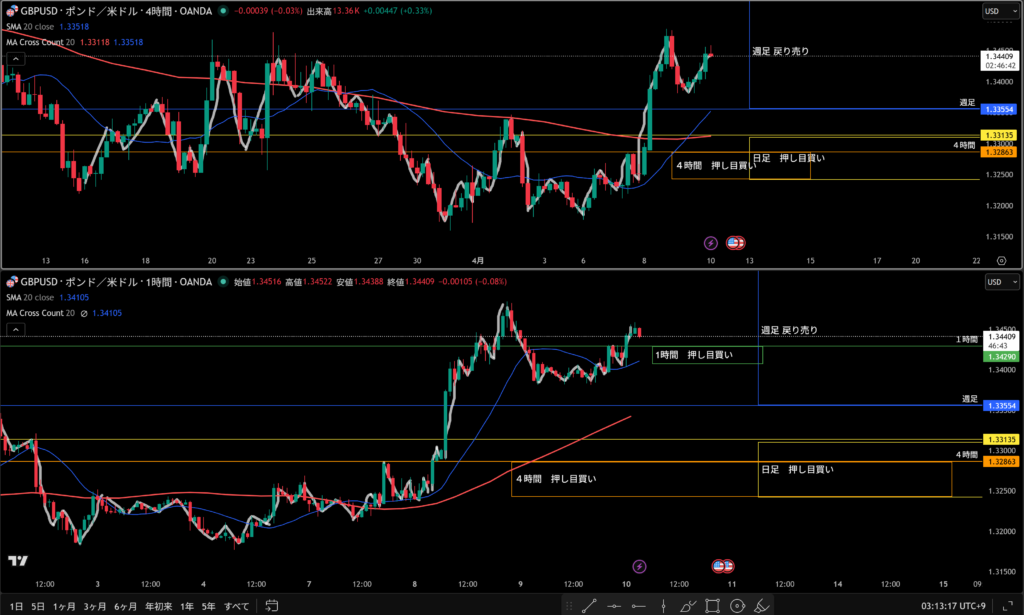Click the eraser tool in drawing toolbar

point(762,605)
